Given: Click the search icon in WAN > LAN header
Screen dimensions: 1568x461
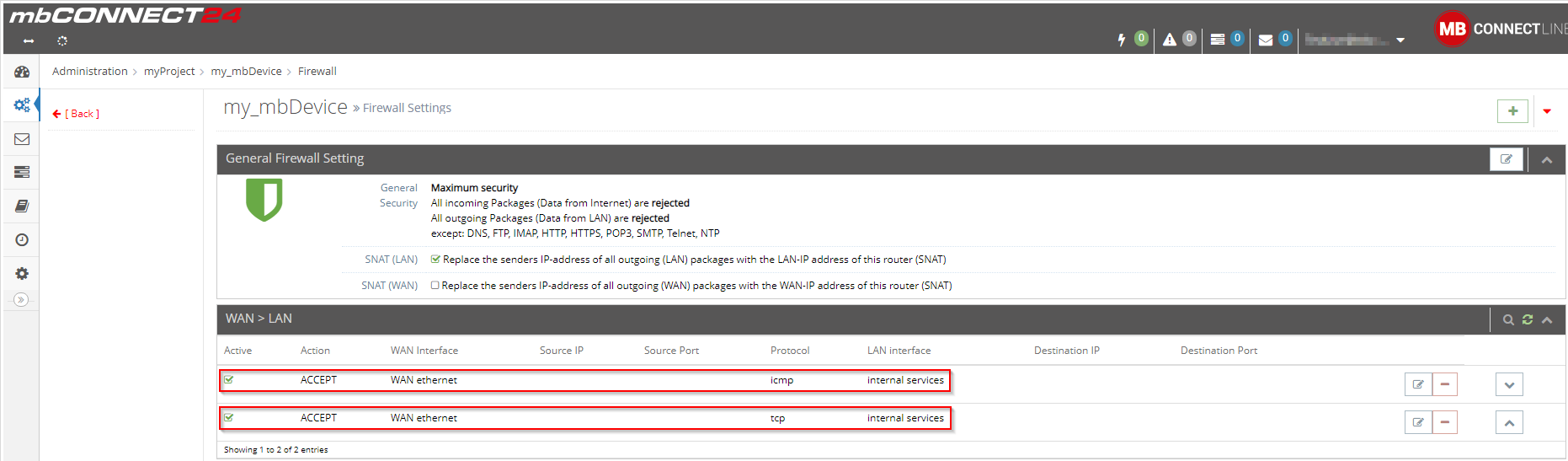Looking at the screenshot, I should click(x=1508, y=319).
